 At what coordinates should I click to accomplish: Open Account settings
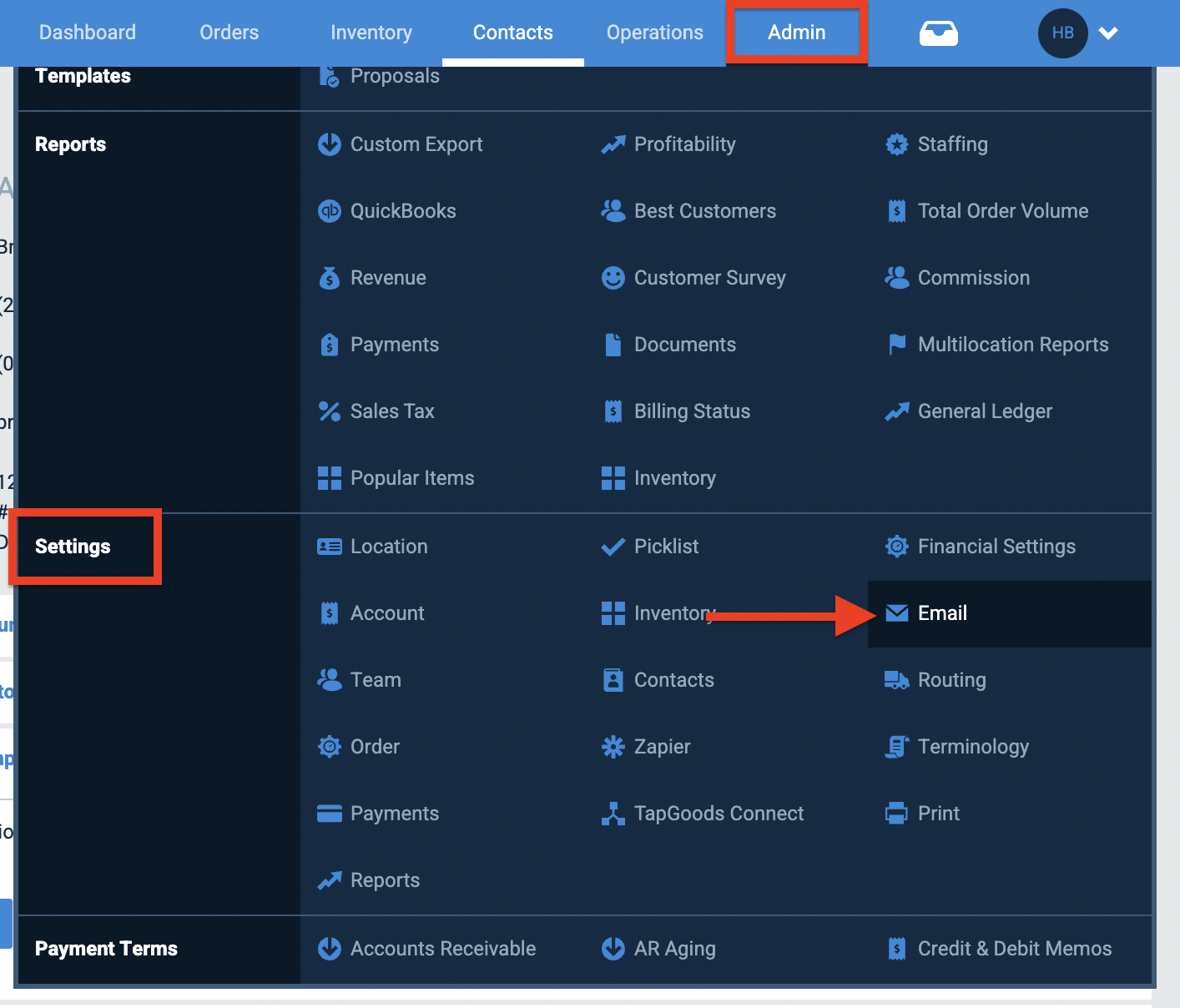click(387, 613)
